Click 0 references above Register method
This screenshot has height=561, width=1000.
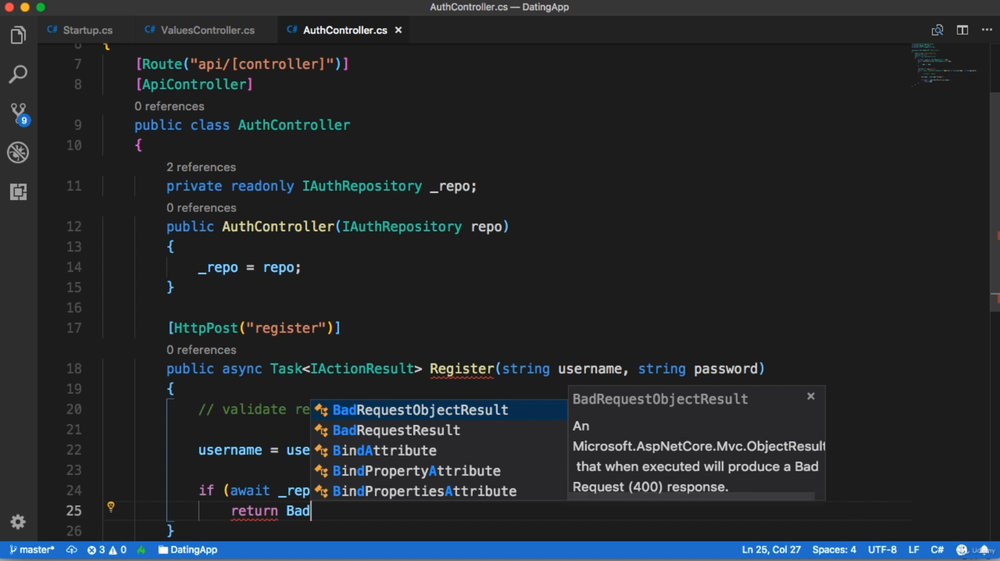[x=201, y=350]
